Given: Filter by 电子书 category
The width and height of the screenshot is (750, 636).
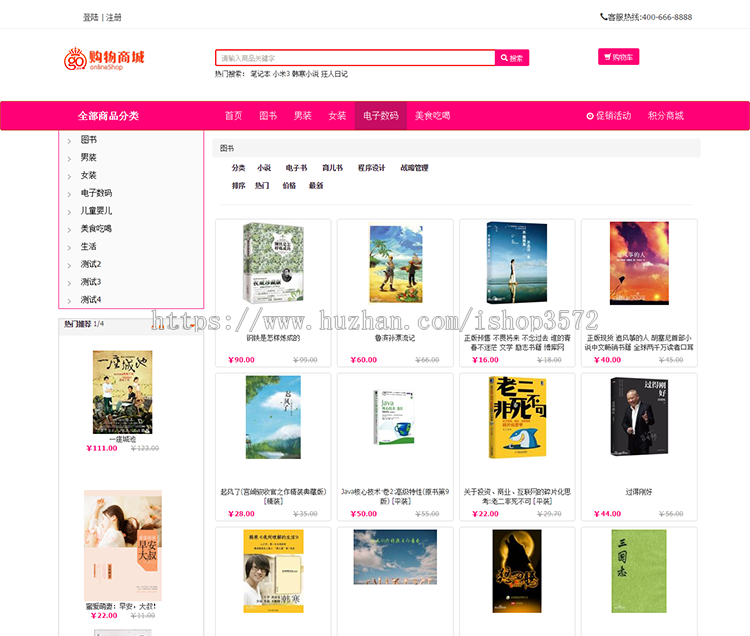Looking at the screenshot, I should pyautogui.click(x=297, y=168).
